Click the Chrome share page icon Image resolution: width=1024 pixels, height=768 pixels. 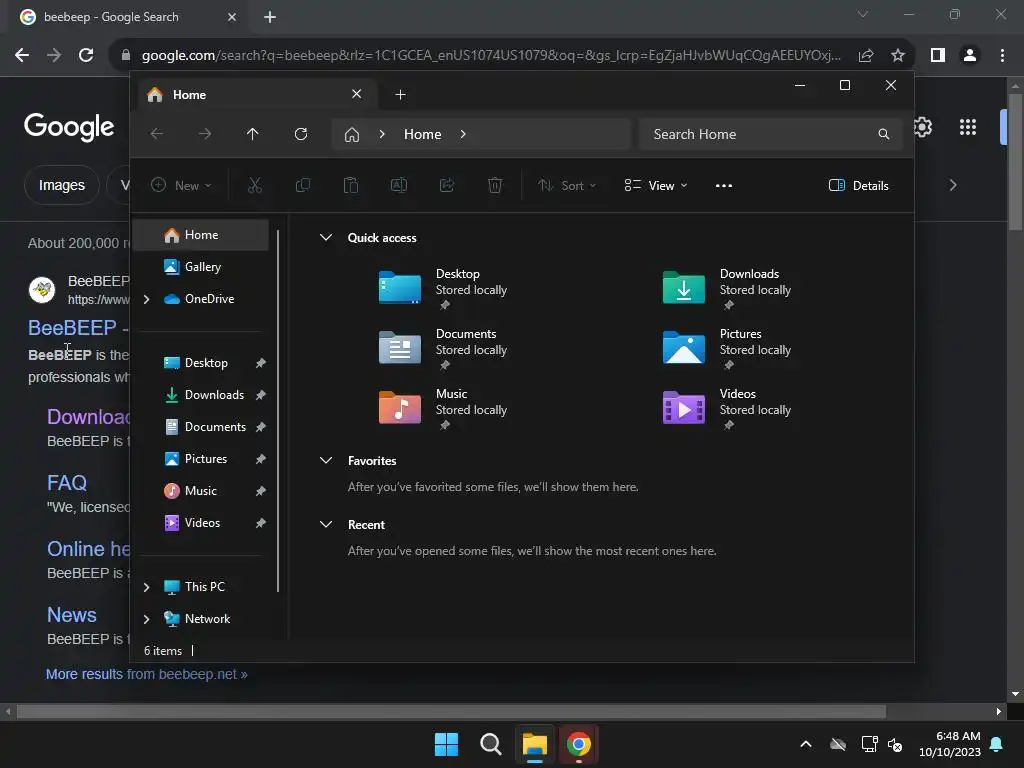(x=866, y=56)
